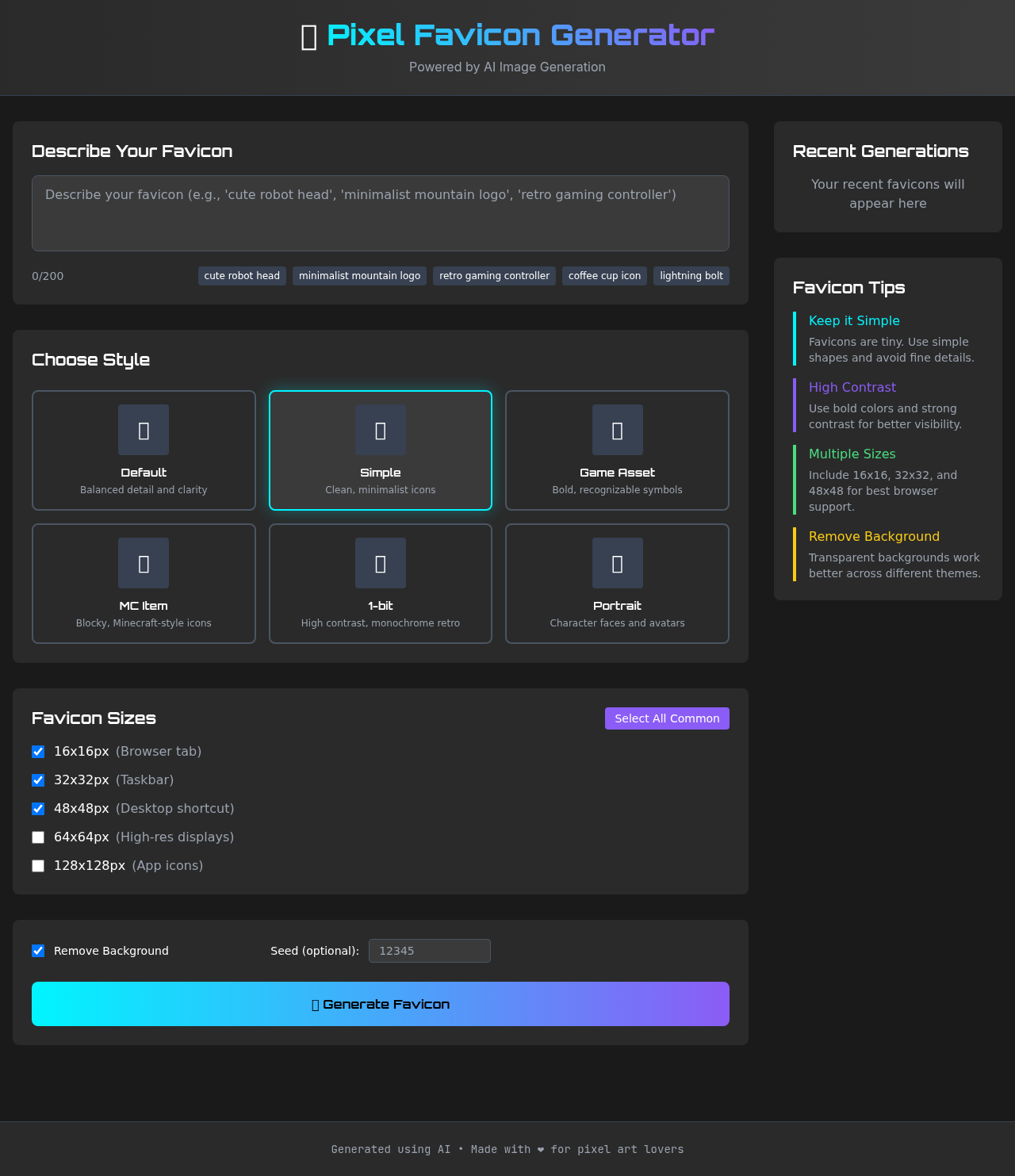Click the Seed optional input field
The image size is (1015, 1176).
coord(429,951)
